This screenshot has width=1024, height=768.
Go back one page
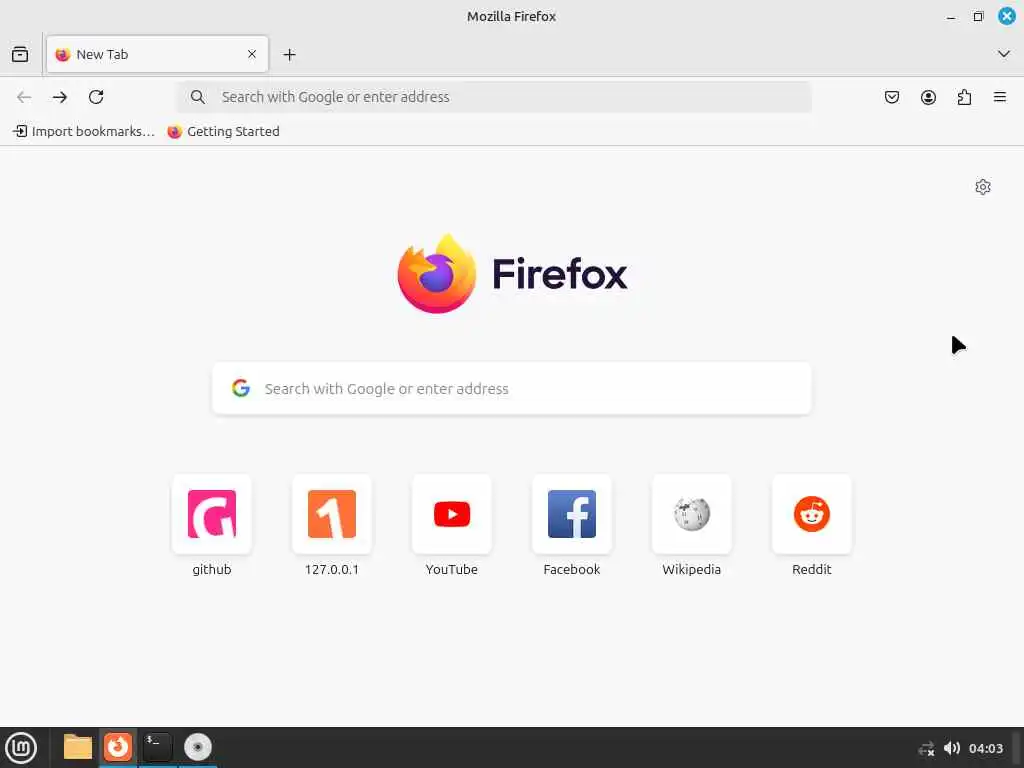[x=24, y=97]
